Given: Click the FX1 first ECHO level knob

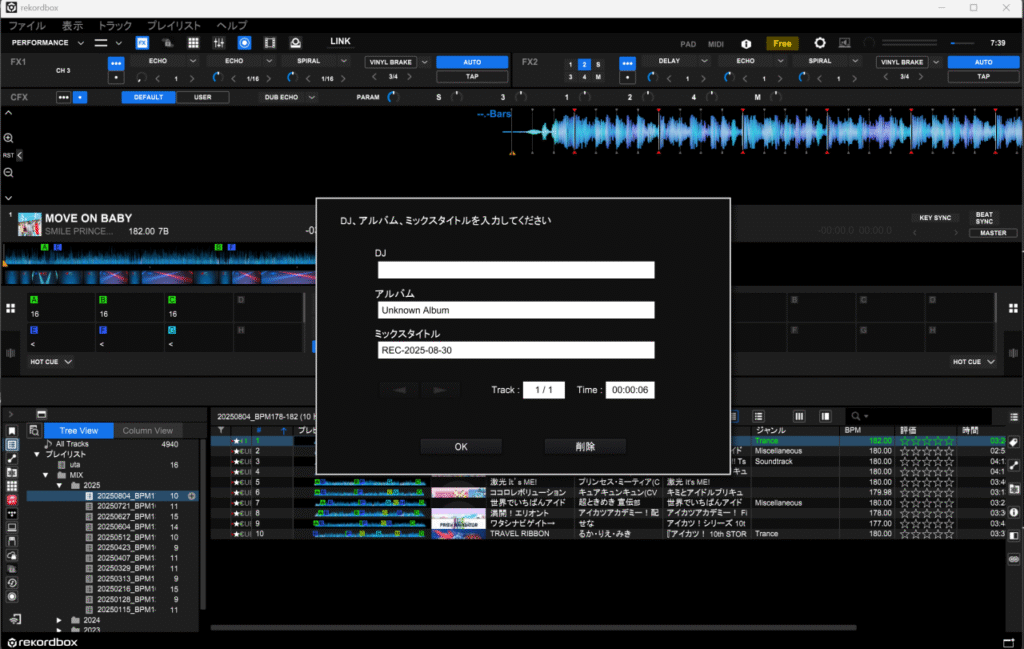Looking at the screenshot, I should [x=141, y=78].
